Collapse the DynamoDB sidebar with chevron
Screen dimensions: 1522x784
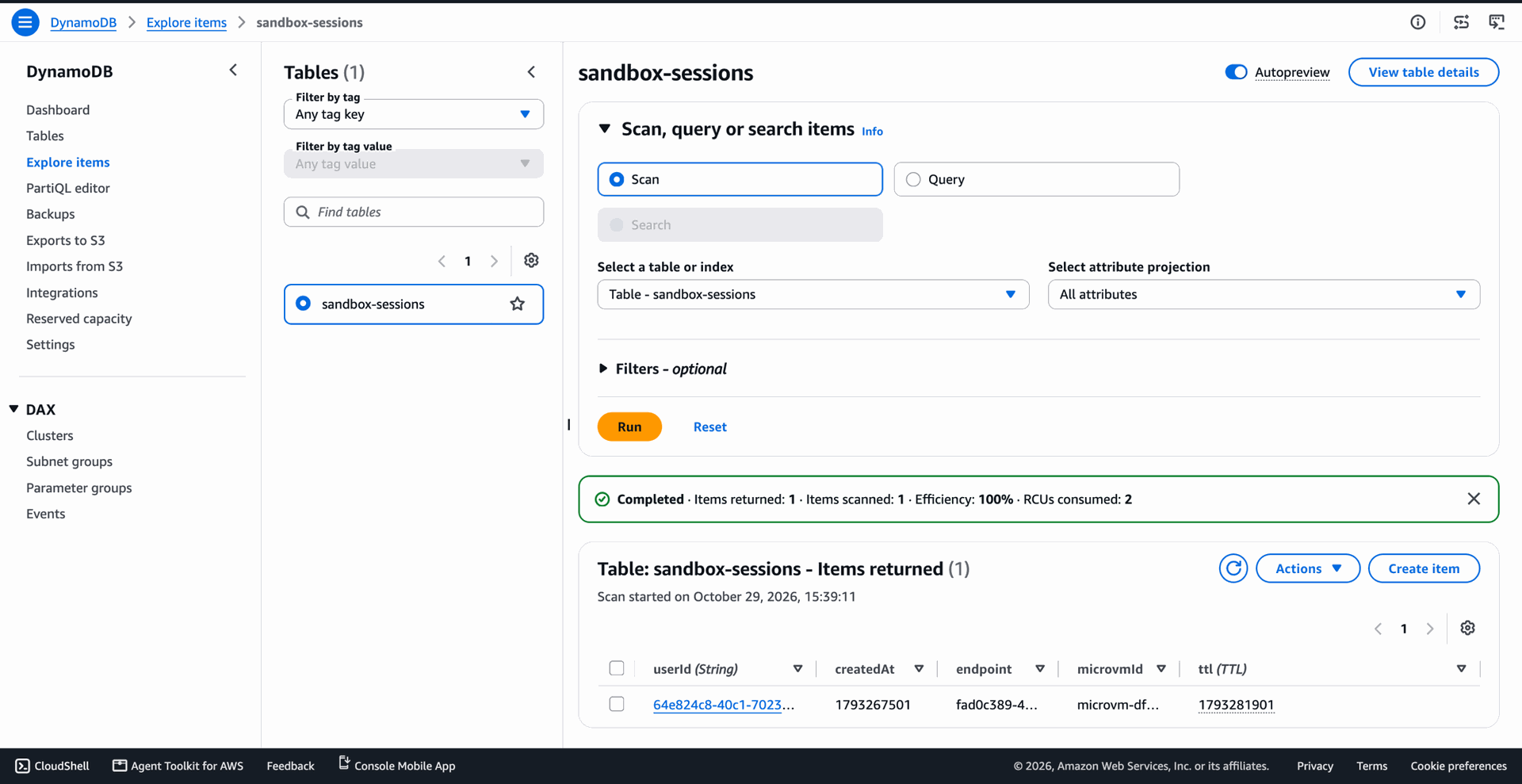coord(233,71)
